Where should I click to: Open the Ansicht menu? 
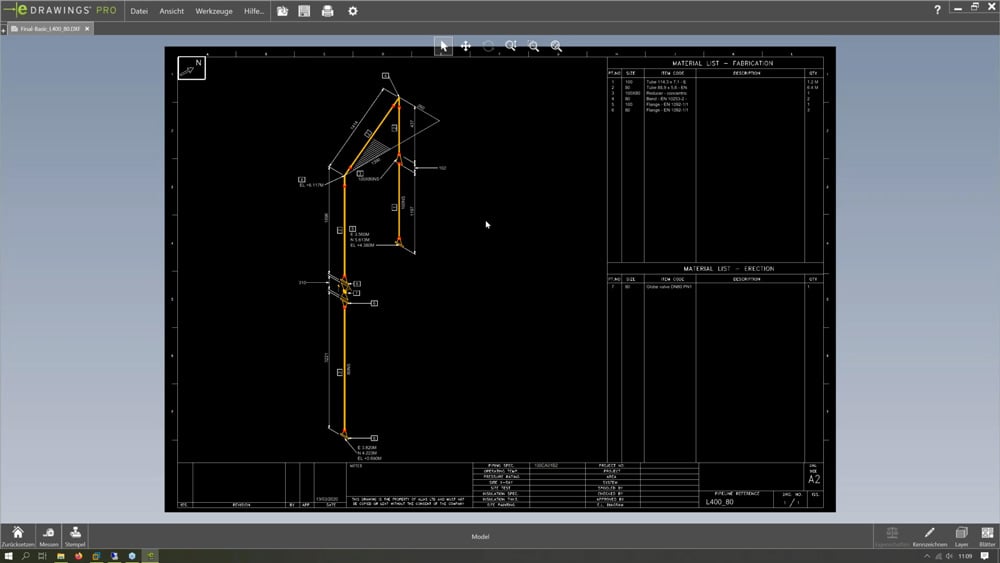pos(171,11)
